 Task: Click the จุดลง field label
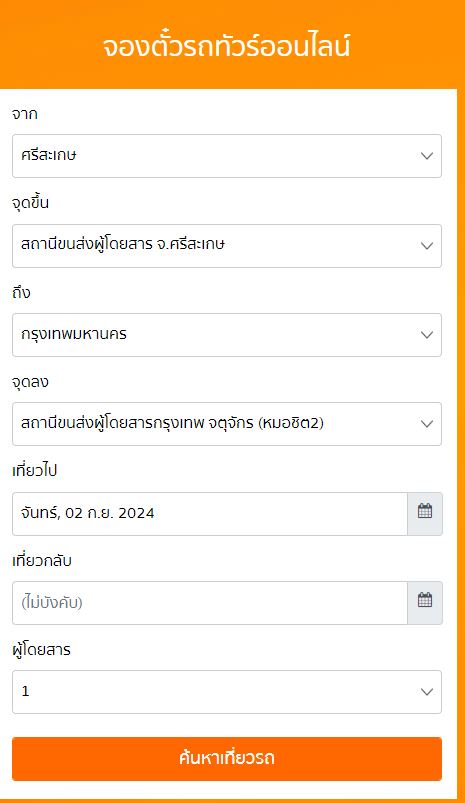30,382
